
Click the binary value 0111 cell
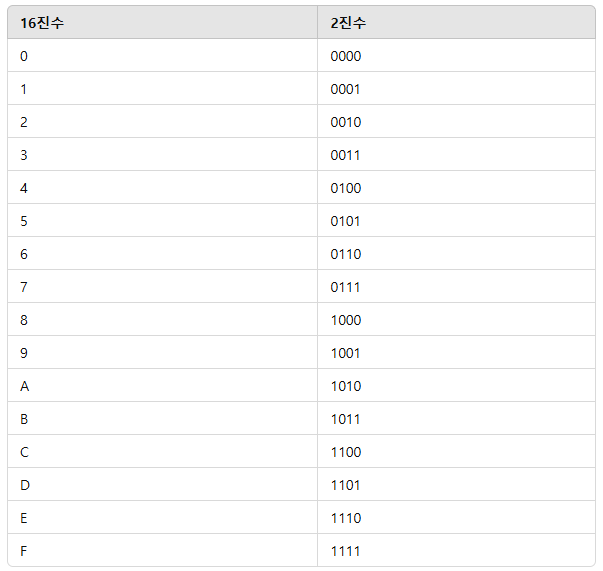[x=346, y=287]
